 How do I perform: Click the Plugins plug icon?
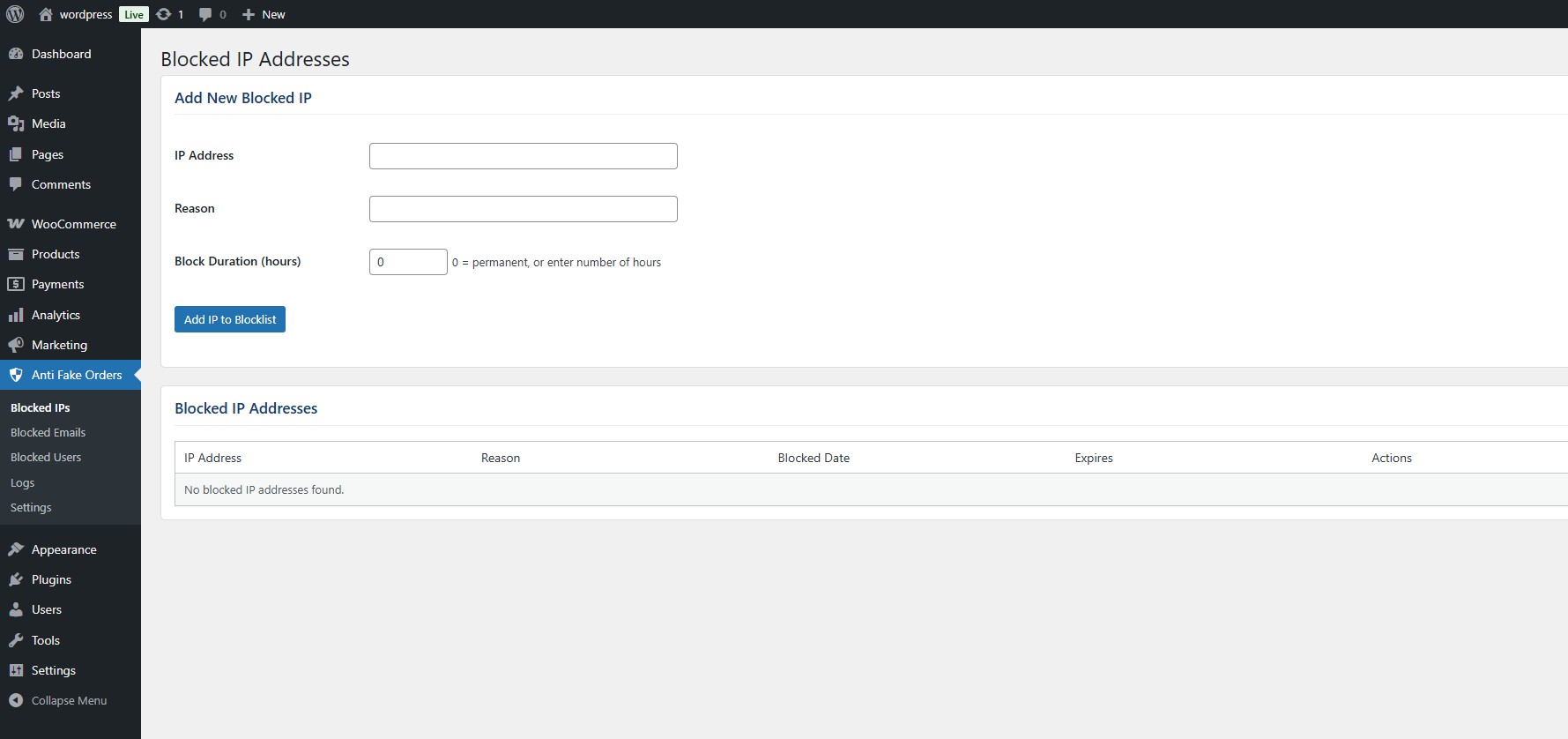click(x=16, y=579)
